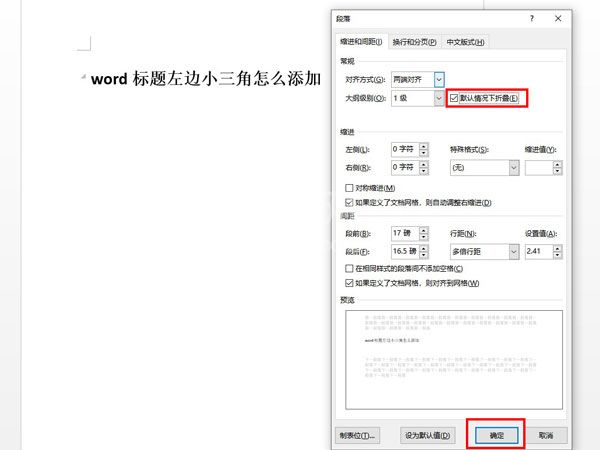This screenshot has width=600, height=450.
Task: Close the paragraph dialog with X
Action: coord(558,18)
